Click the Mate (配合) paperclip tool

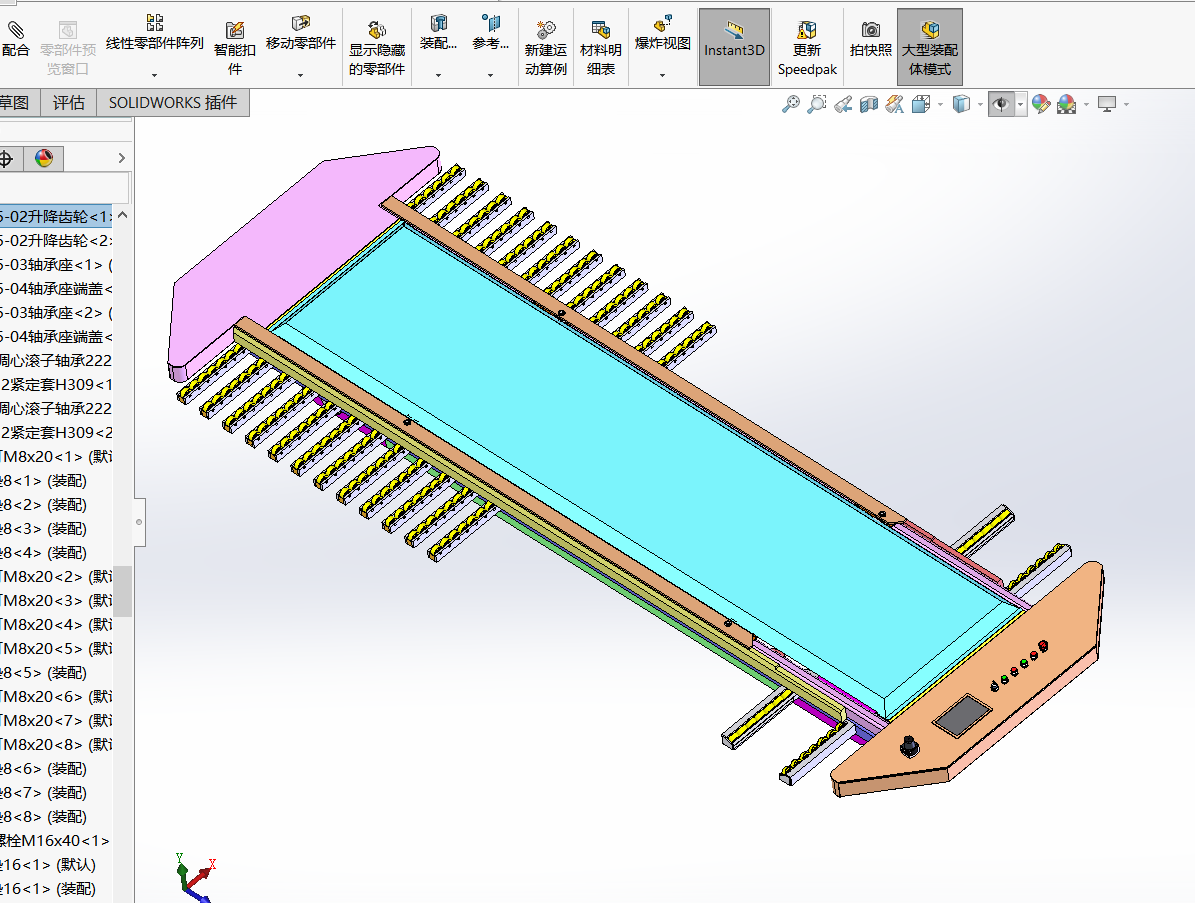(x=15, y=40)
